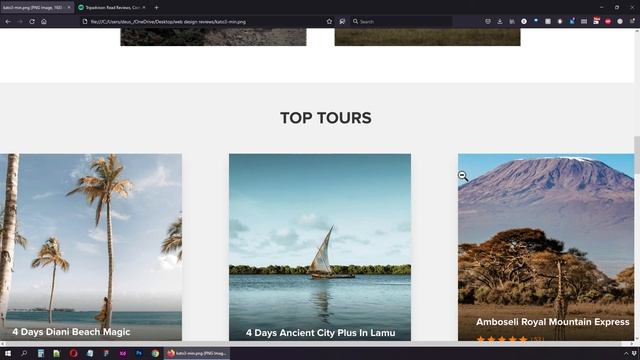
Task: Click the vertical scrollbar thumb
Action: coord(637,155)
